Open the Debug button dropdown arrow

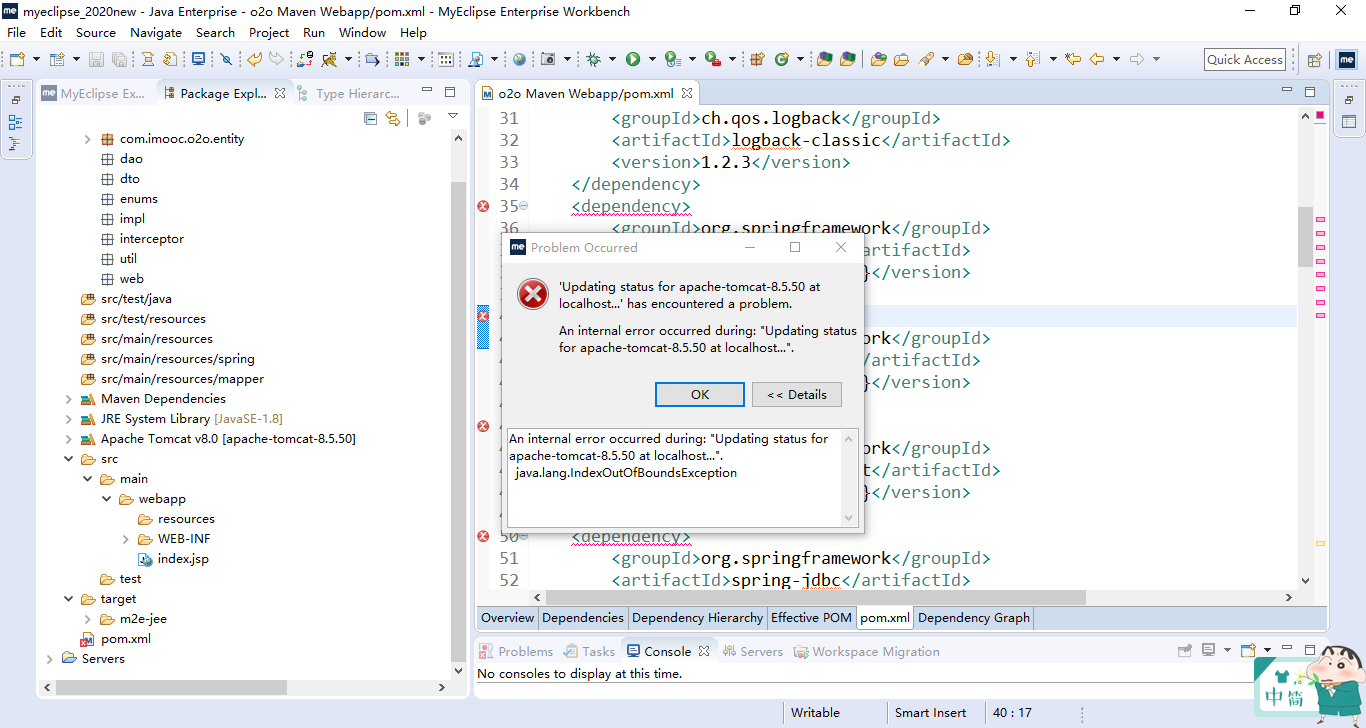point(612,59)
